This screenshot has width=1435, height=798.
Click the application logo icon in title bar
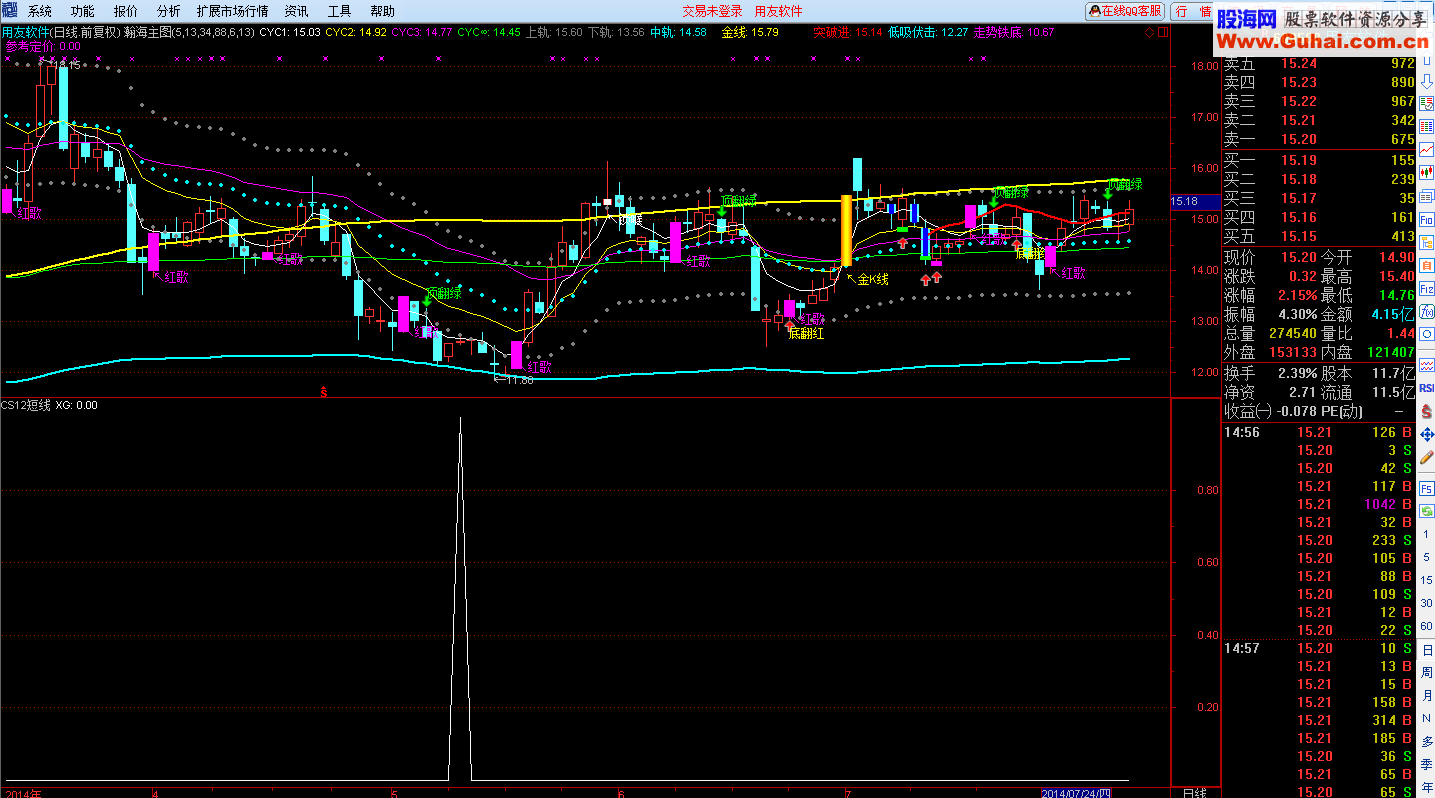[x=9, y=10]
